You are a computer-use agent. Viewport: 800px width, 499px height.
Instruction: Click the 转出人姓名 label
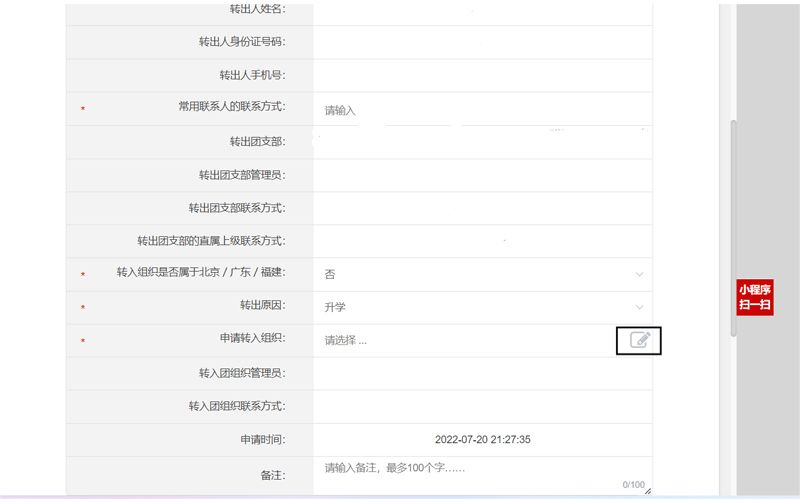tap(257, 9)
